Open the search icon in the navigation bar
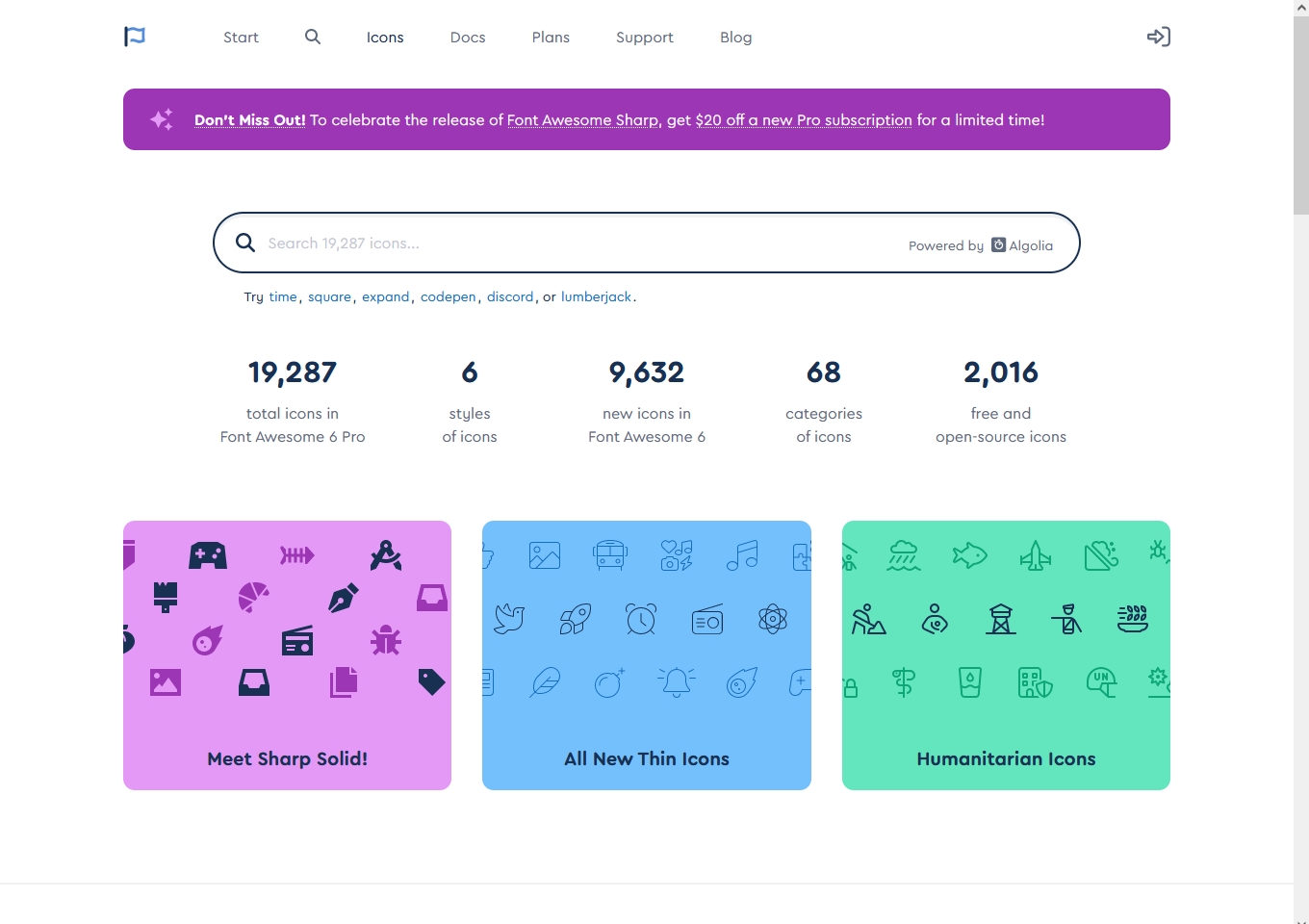Viewport: 1309px width, 924px height. tap(313, 37)
